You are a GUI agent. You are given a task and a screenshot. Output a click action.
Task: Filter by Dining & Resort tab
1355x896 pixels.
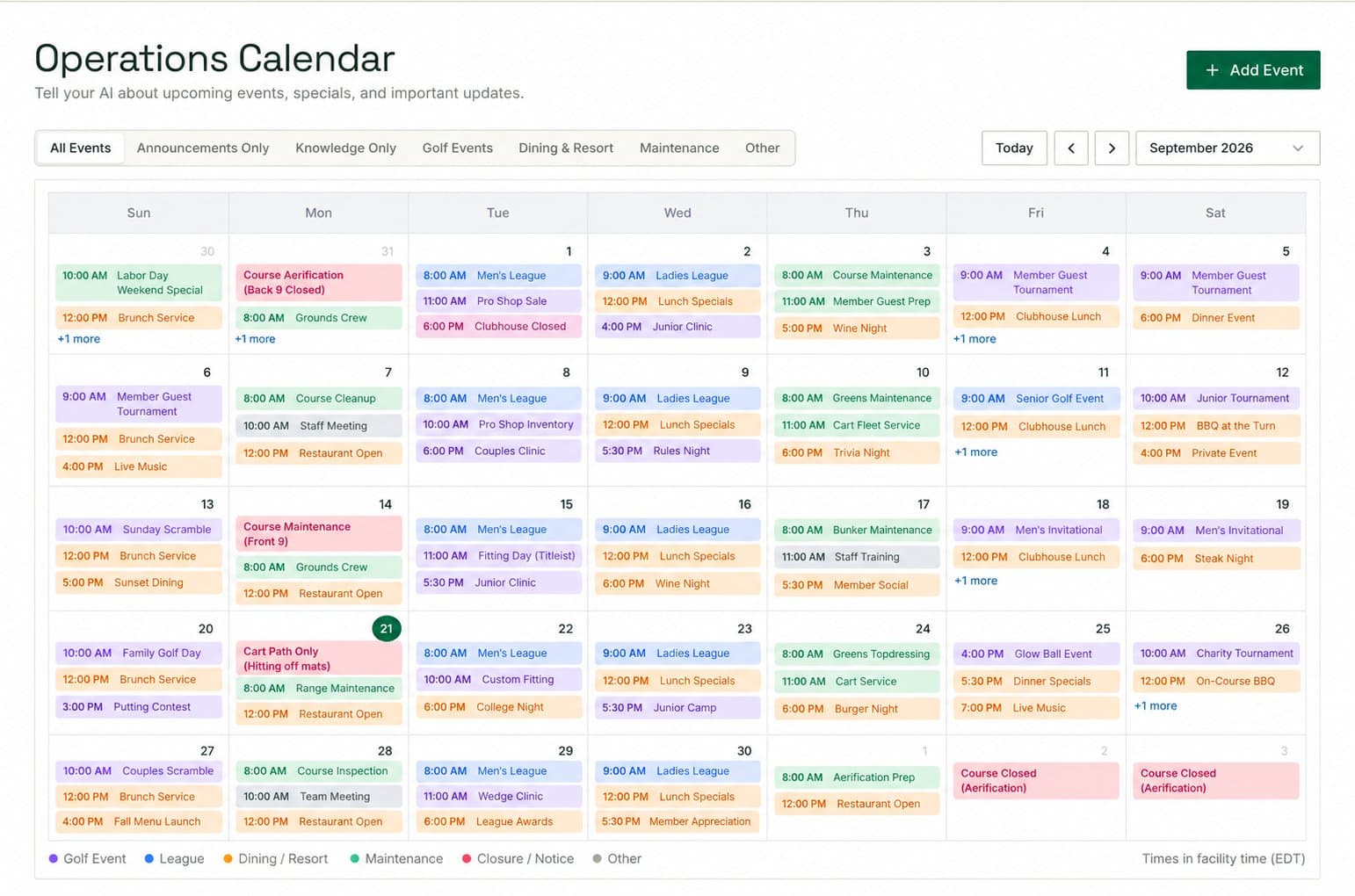click(566, 148)
